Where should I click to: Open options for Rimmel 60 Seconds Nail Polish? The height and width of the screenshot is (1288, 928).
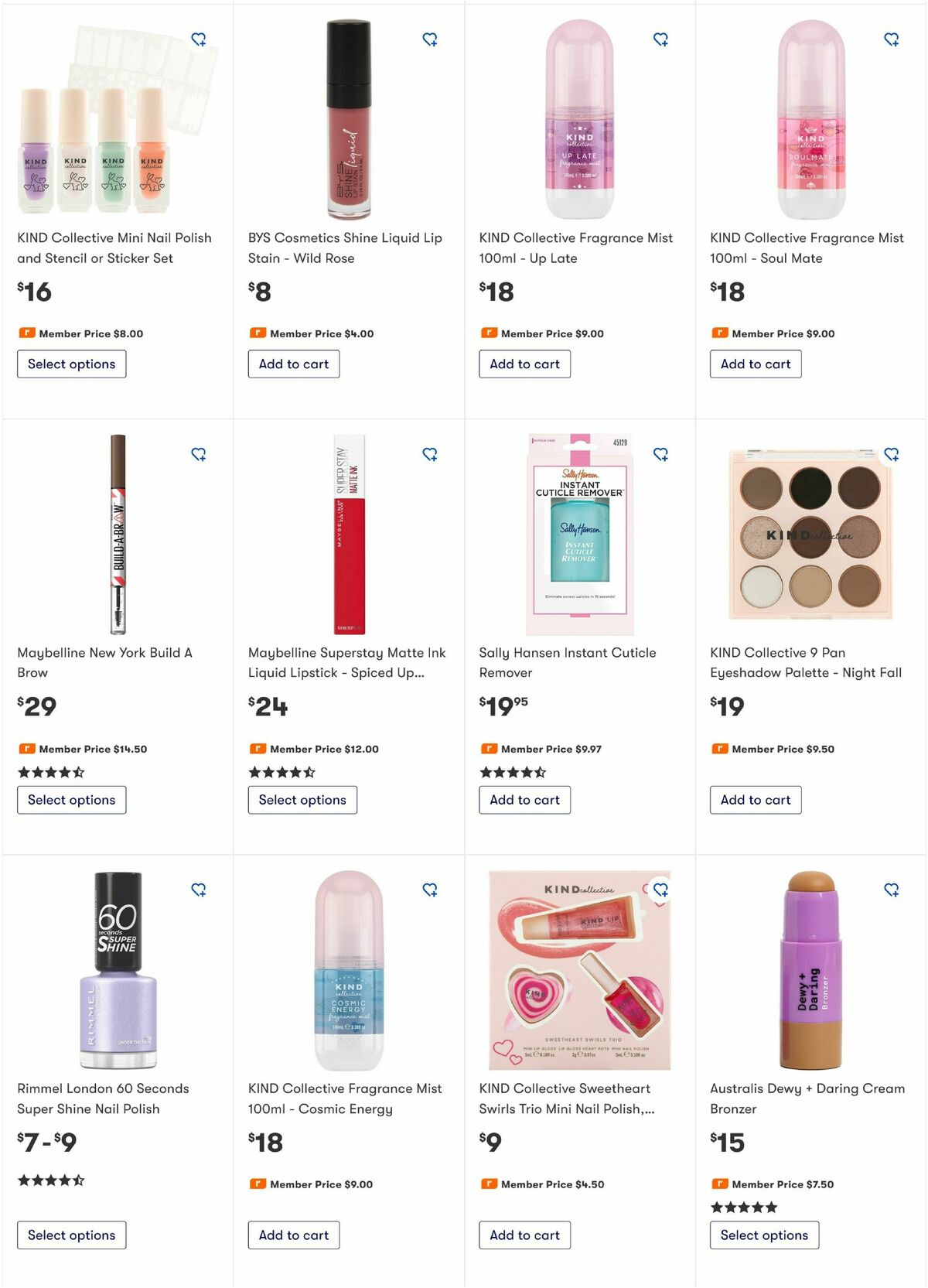pyautogui.click(x=71, y=1235)
